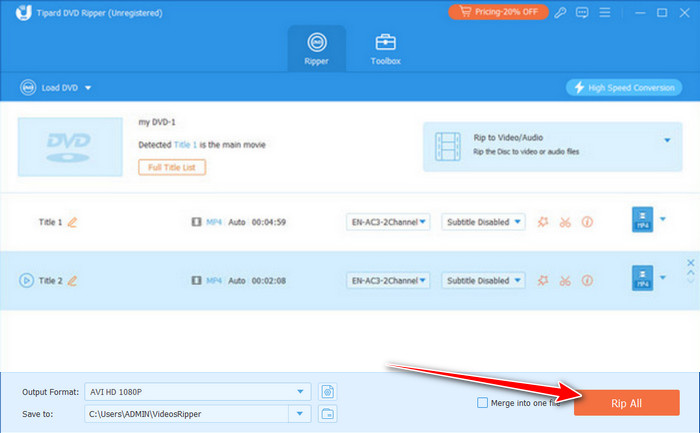Click the MP4 format icon for Title 1

click(641, 221)
